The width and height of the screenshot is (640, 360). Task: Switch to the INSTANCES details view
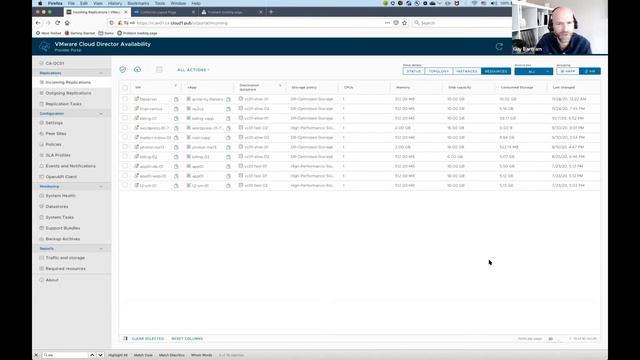[x=467, y=71]
